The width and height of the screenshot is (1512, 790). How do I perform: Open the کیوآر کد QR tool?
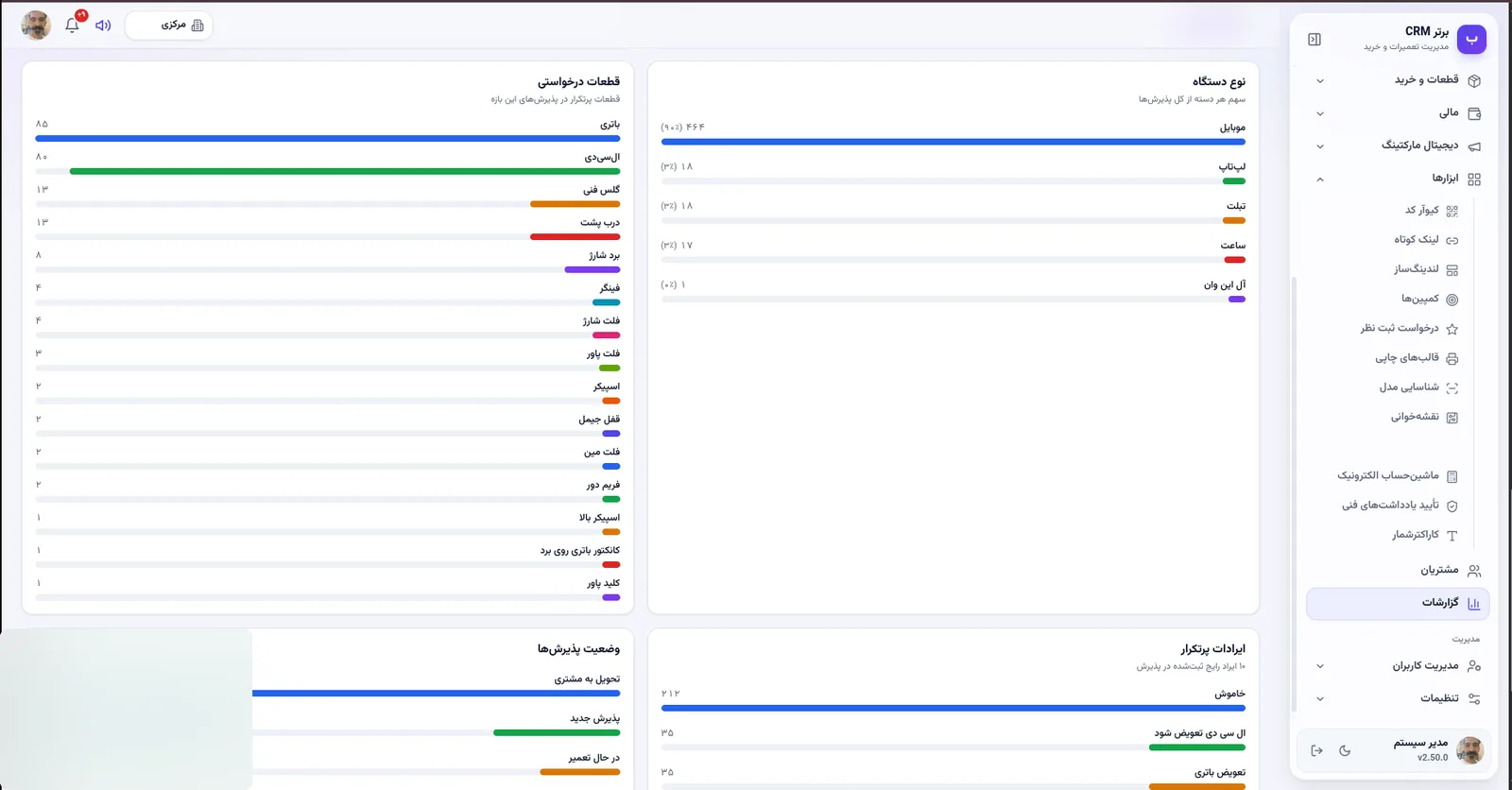1431,210
